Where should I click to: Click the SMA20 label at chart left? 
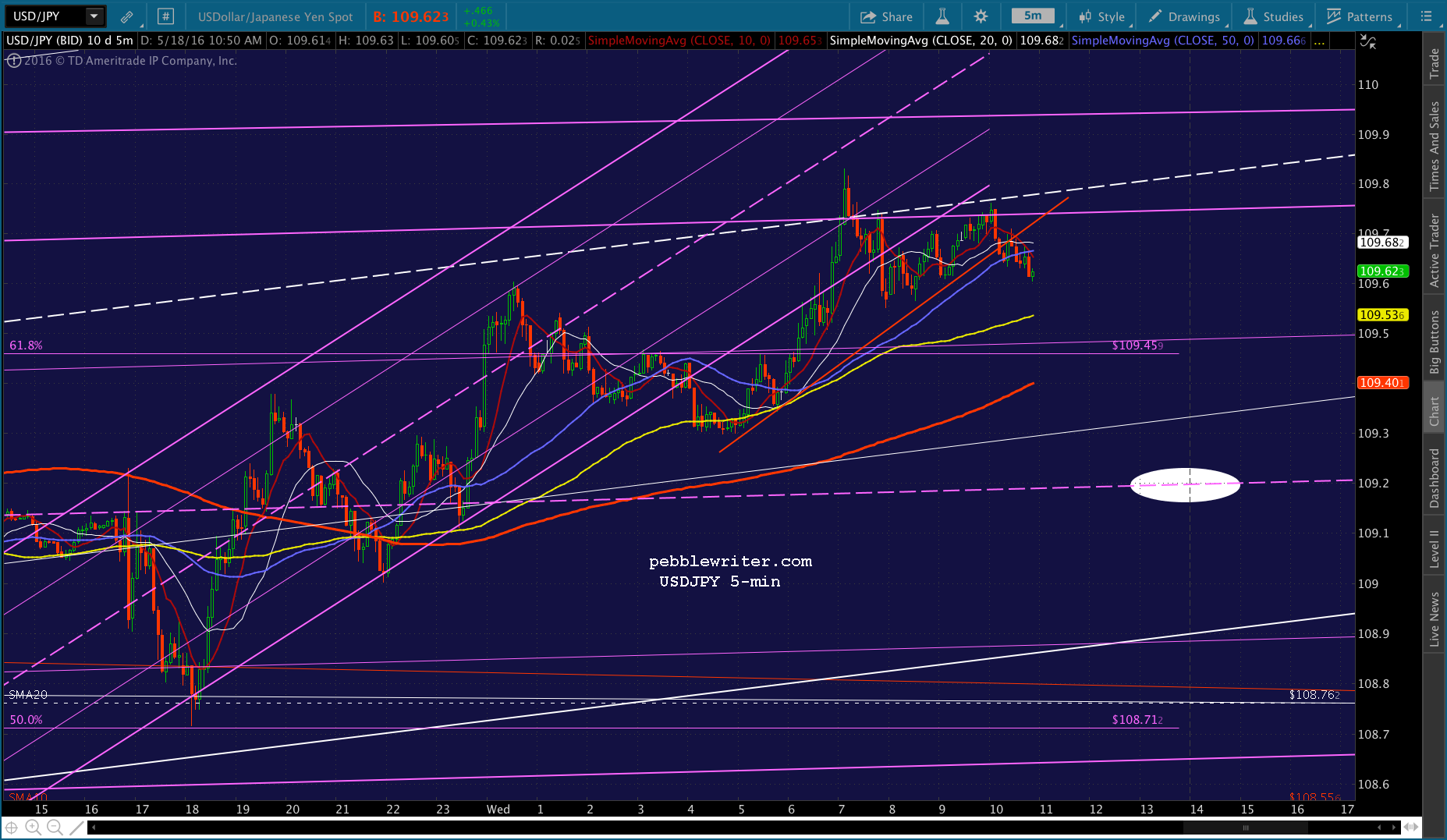(28, 694)
